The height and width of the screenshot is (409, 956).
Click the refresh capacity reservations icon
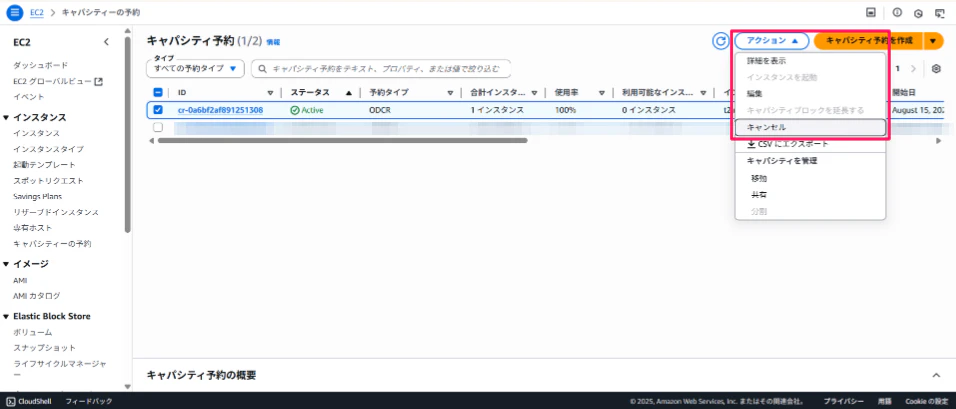pos(721,41)
